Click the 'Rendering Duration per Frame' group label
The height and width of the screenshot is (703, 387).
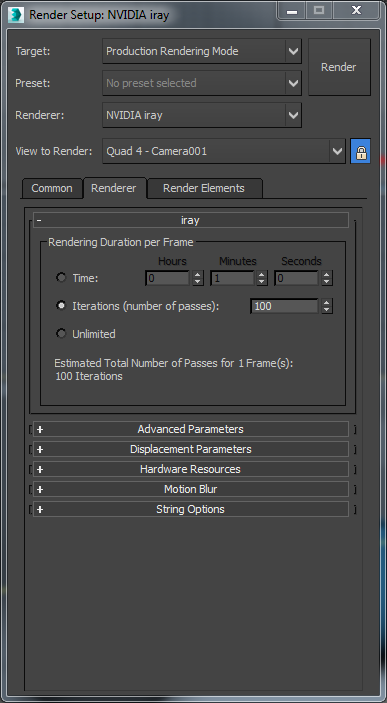121,242
